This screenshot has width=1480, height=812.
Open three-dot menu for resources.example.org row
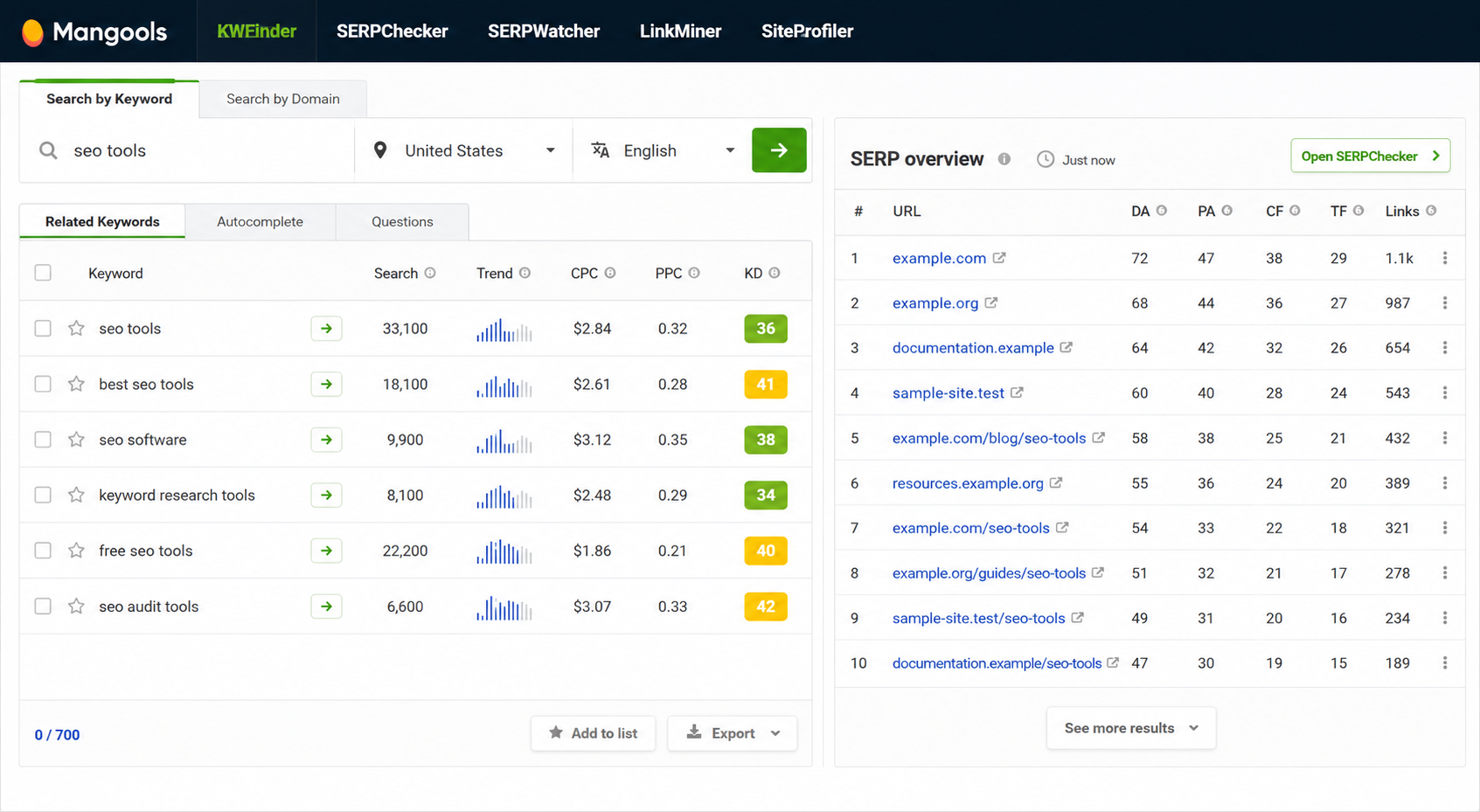tap(1445, 482)
